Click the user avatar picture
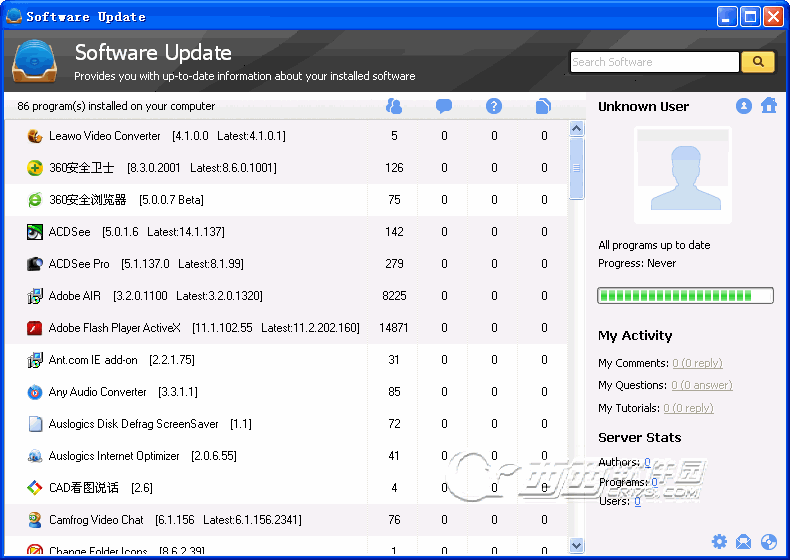 [x=683, y=175]
